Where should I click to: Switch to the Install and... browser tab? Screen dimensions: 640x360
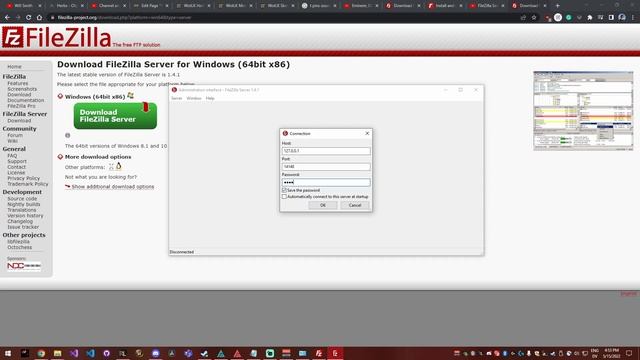tap(444, 6)
